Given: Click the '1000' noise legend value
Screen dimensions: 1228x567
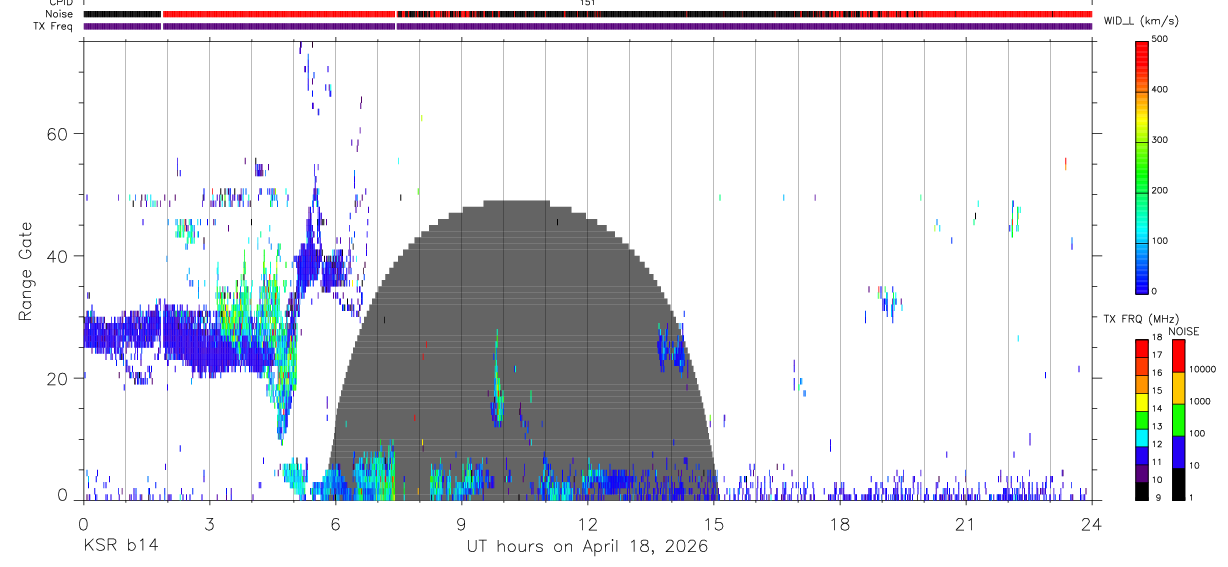Looking at the screenshot, I should 1200,401.
